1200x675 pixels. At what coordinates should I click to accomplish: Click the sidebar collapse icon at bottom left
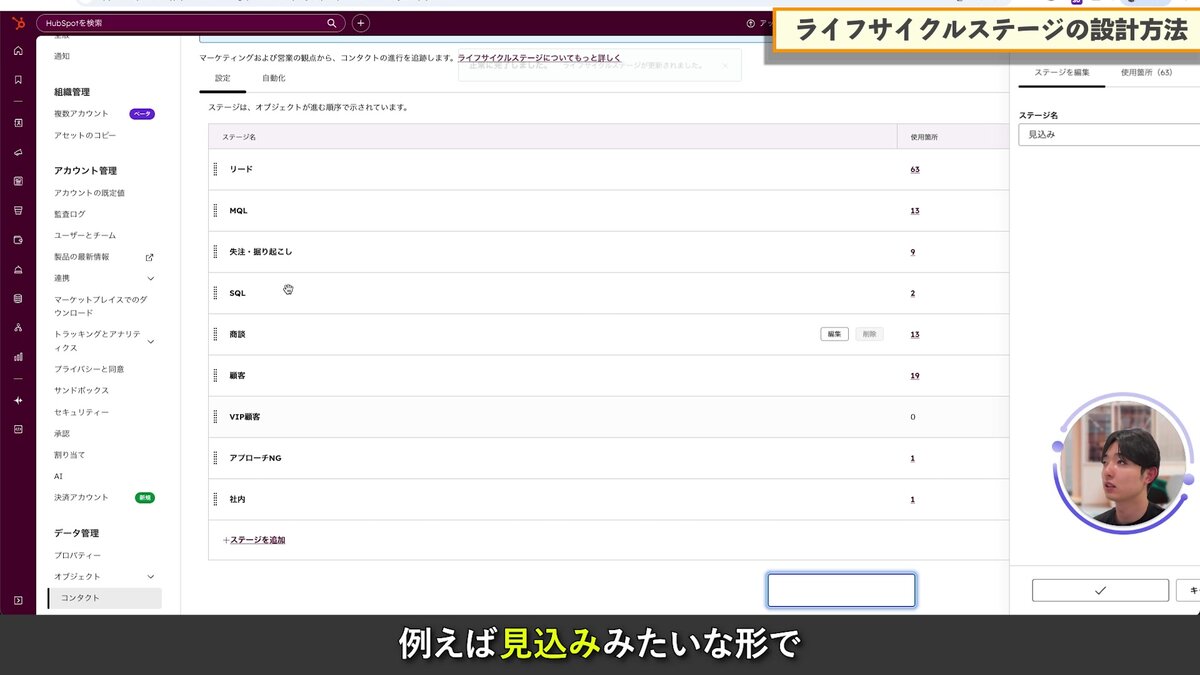point(18,600)
